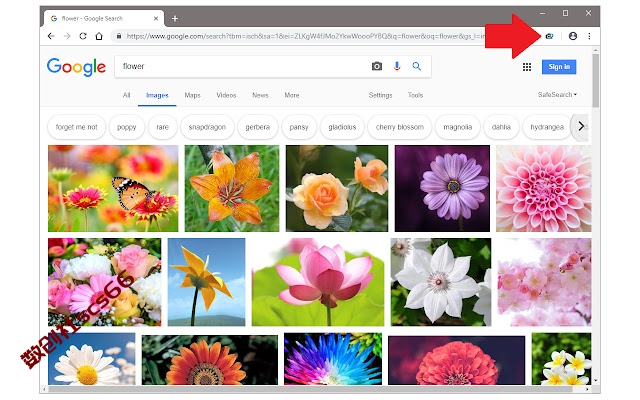Image resolution: width=640 pixels, height=400 pixels.
Task: Click the Google logo
Action: [x=76, y=67]
